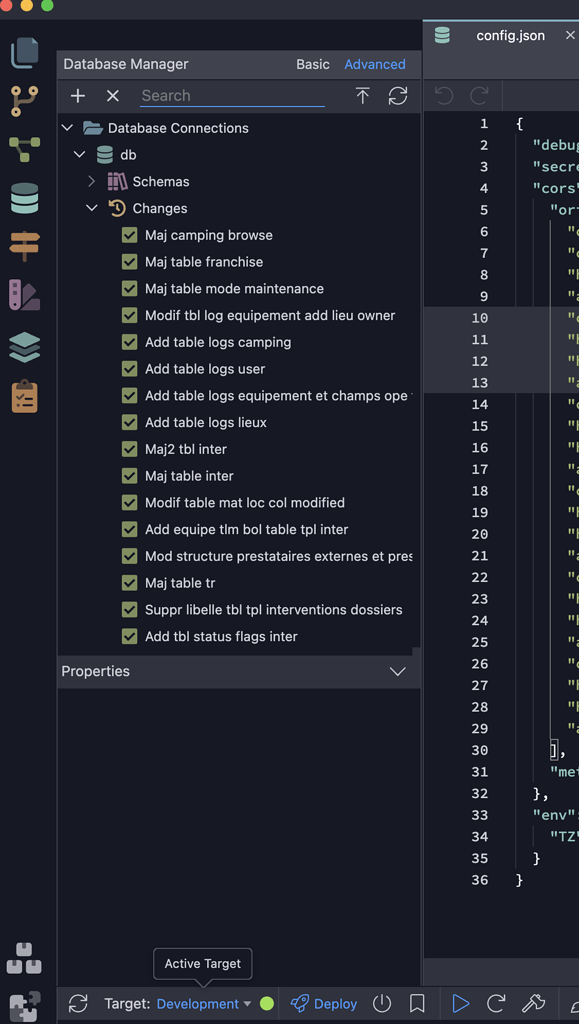Expand the Schemas tree node

click(x=91, y=181)
